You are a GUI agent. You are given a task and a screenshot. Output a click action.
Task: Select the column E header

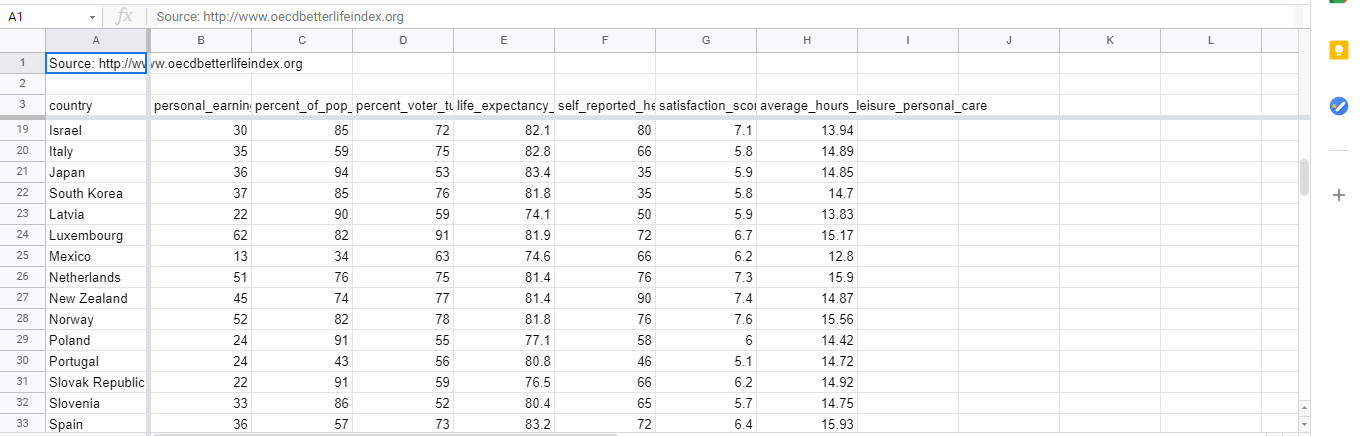[x=504, y=40]
